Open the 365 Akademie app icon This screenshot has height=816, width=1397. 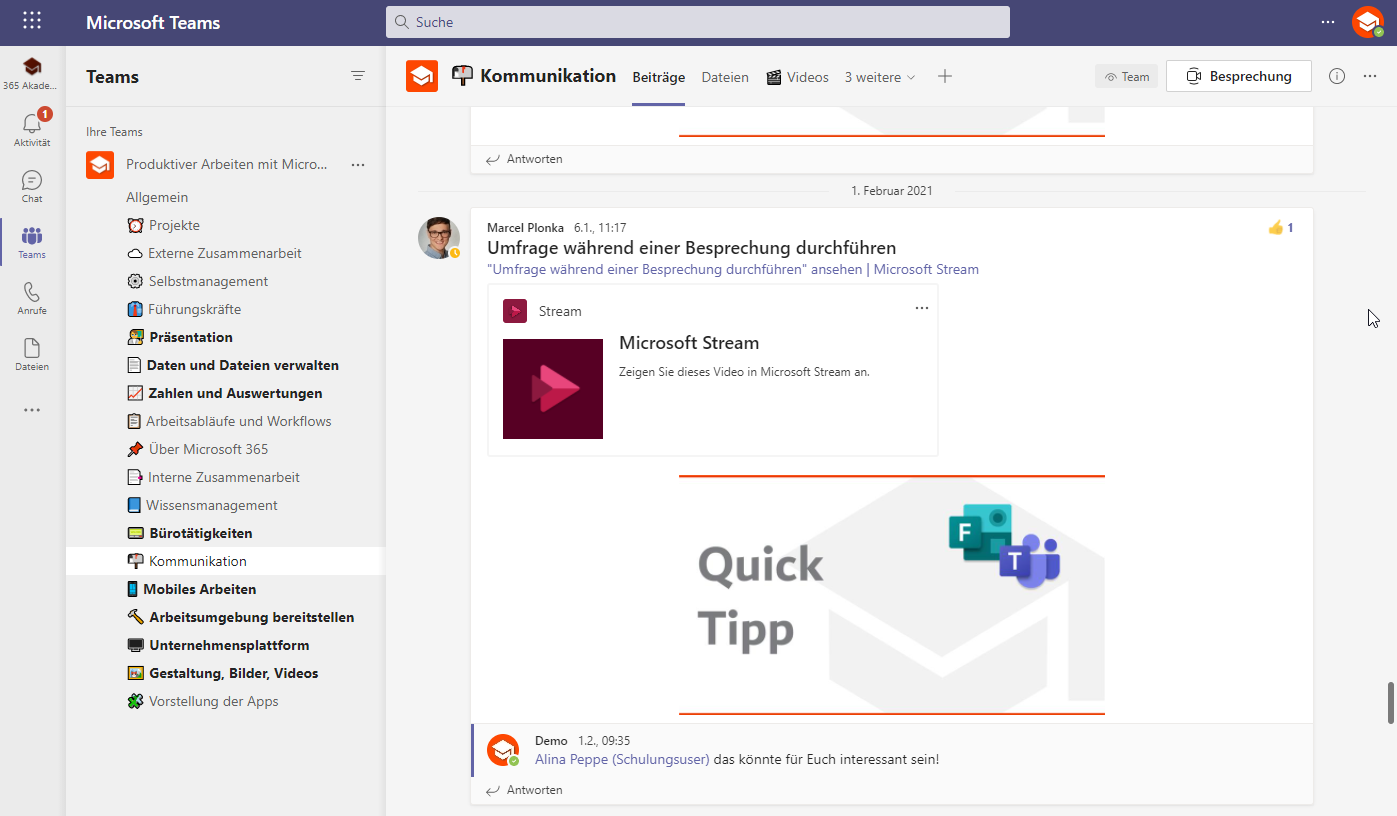[x=32, y=67]
